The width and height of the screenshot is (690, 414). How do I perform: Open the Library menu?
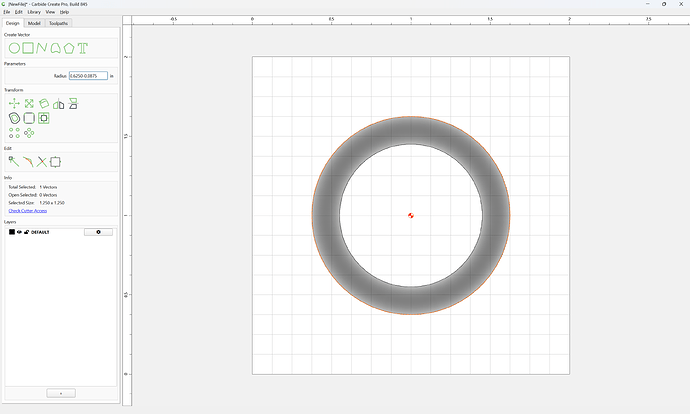coord(34,12)
